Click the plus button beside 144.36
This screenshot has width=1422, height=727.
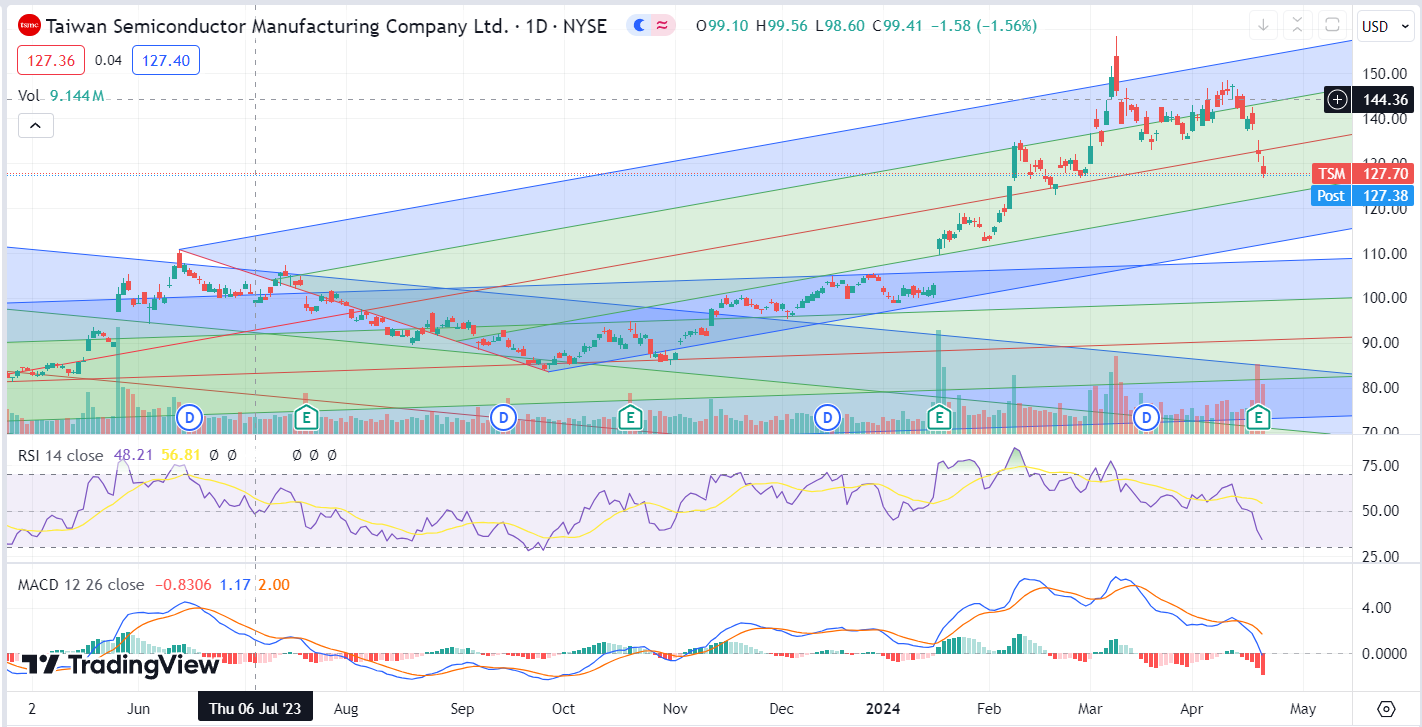1338,99
